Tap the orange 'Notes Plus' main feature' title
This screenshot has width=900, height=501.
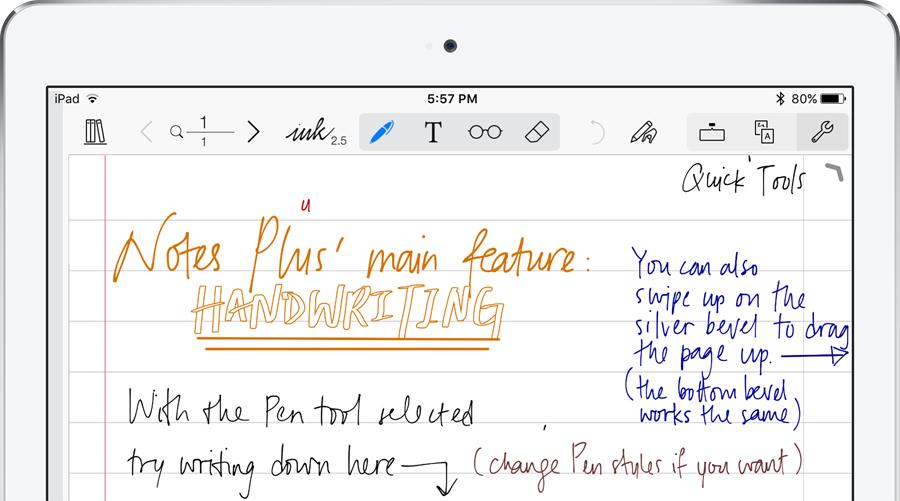click(351, 253)
